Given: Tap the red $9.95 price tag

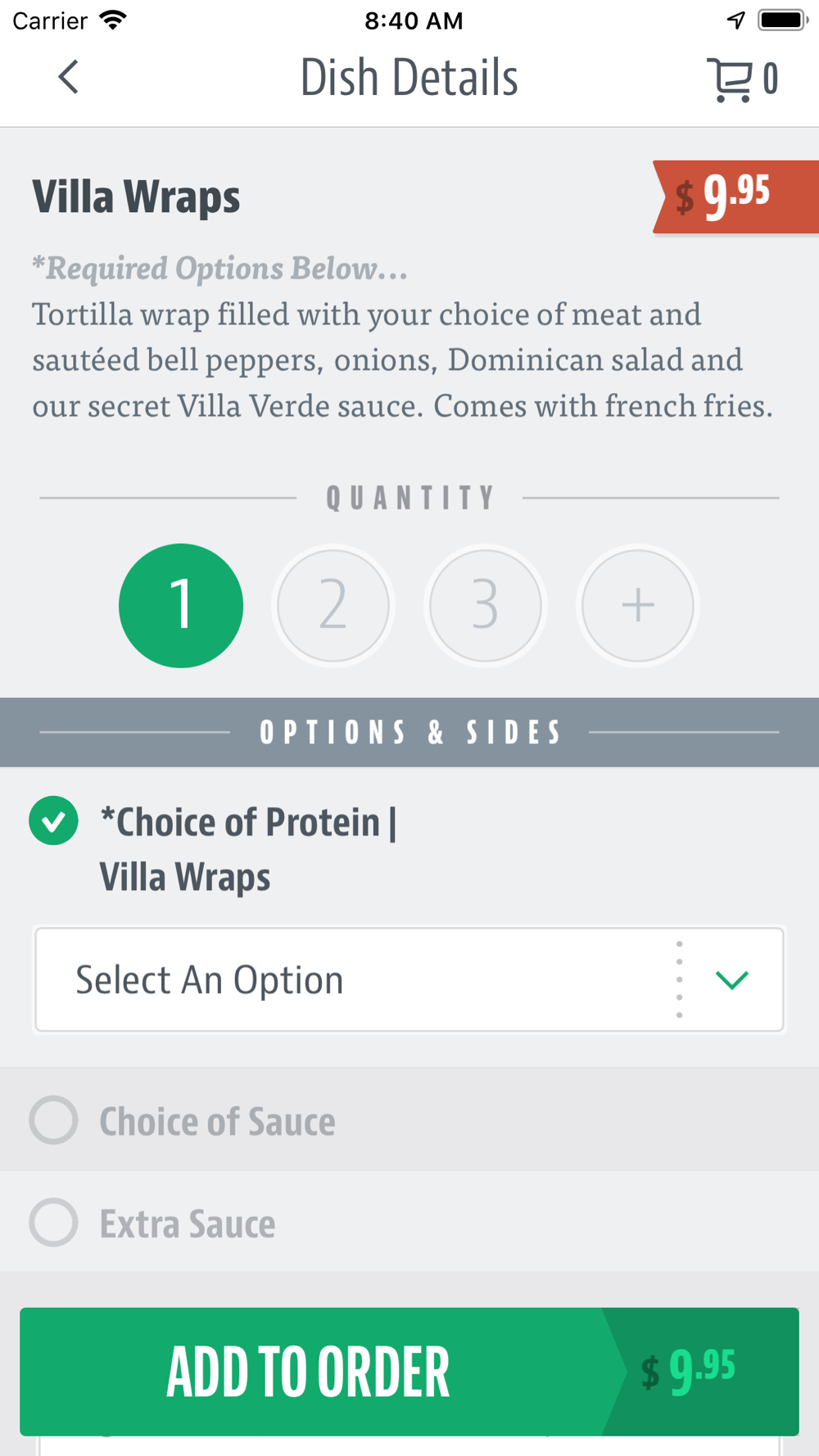Looking at the screenshot, I should [x=735, y=197].
